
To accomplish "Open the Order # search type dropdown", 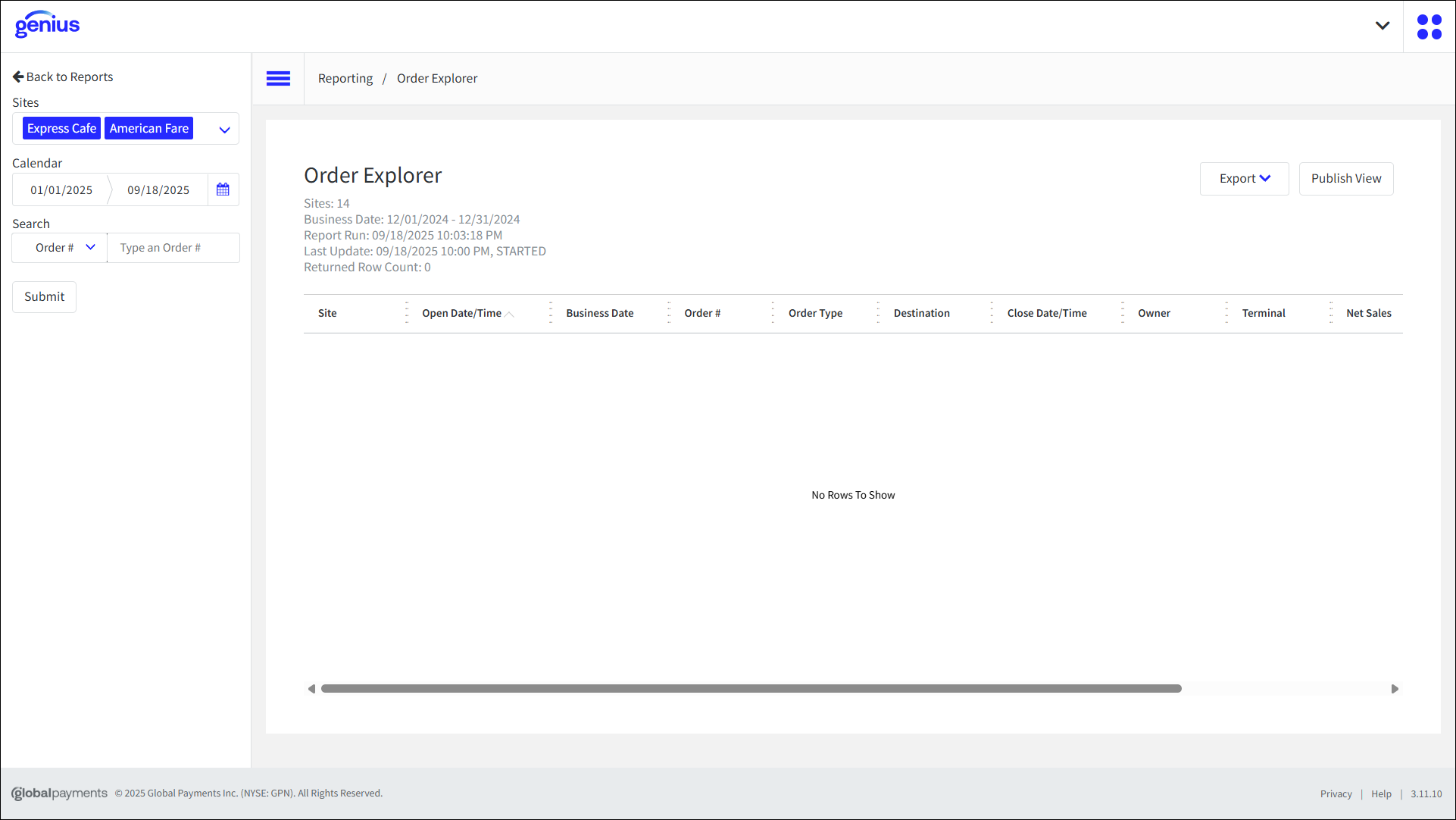I will (x=59, y=247).
